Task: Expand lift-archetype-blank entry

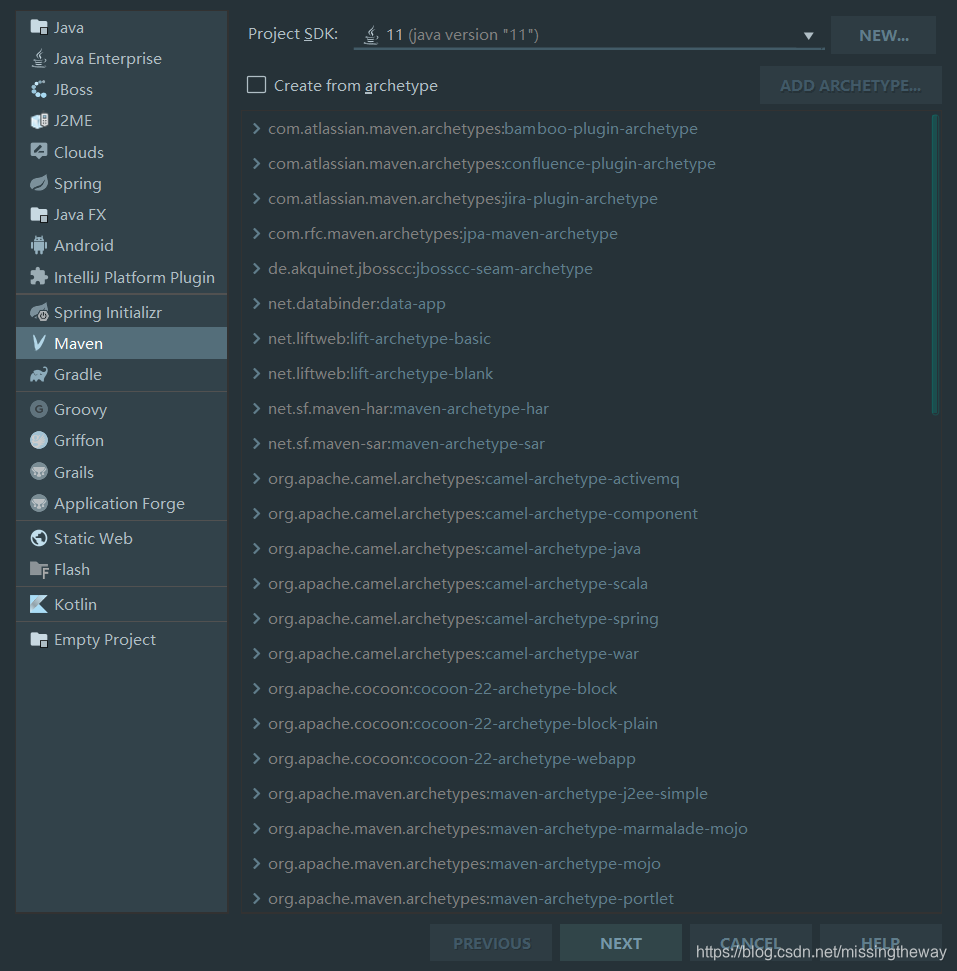Action: pos(256,373)
